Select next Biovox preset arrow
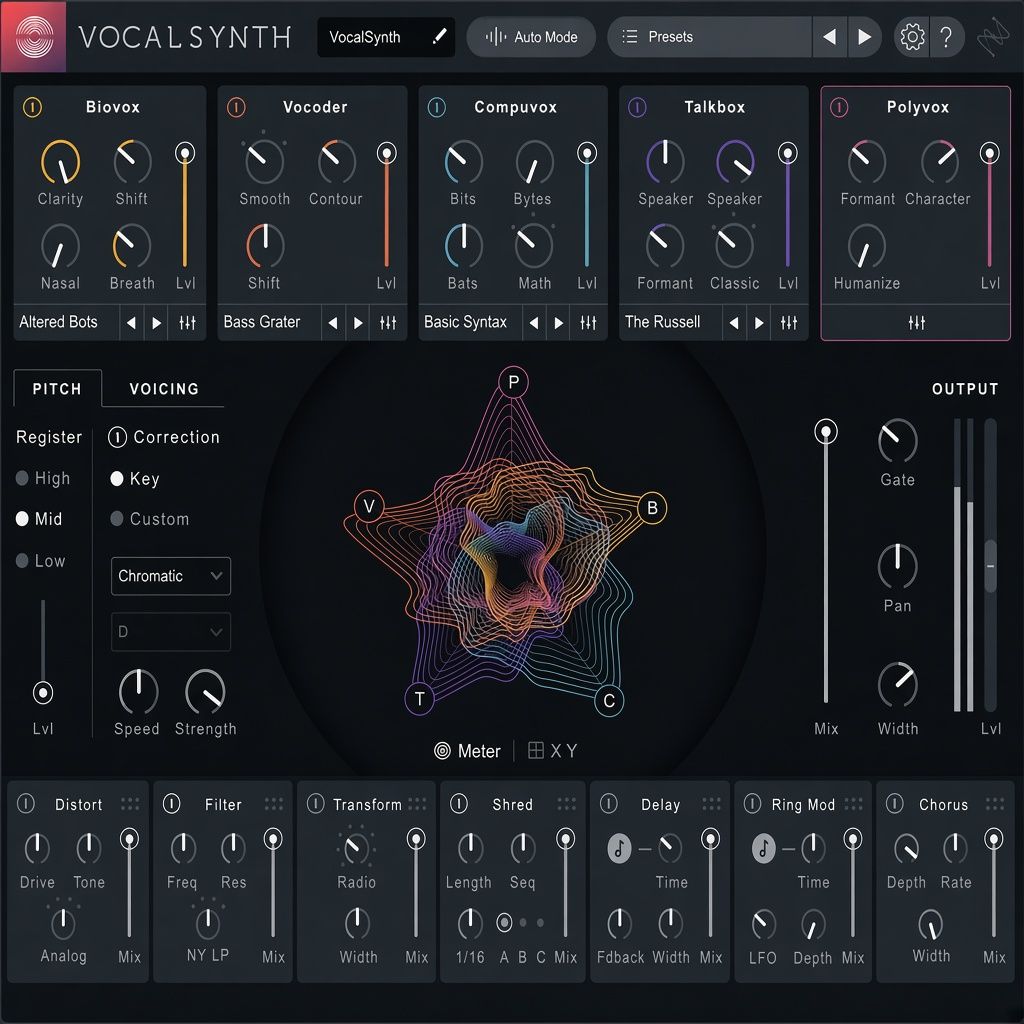 [x=156, y=323]
